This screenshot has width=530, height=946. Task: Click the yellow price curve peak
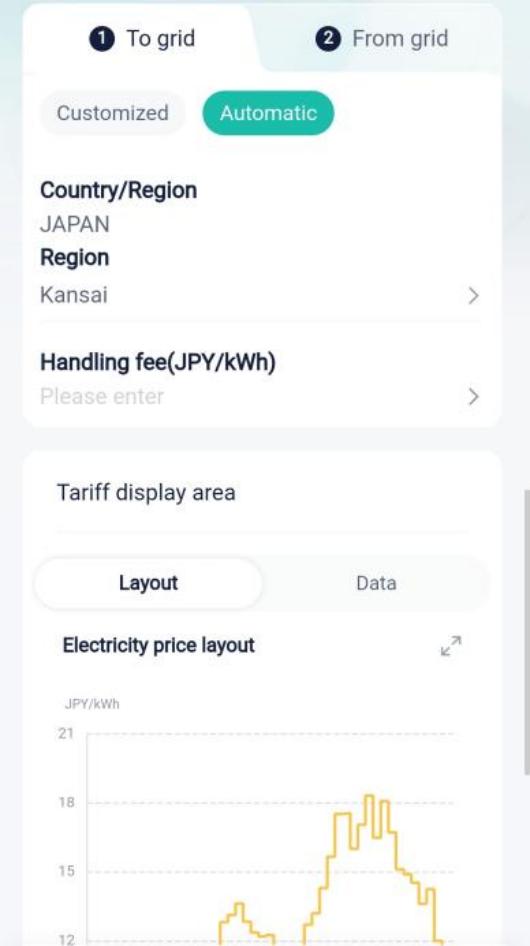click(369, 796)
